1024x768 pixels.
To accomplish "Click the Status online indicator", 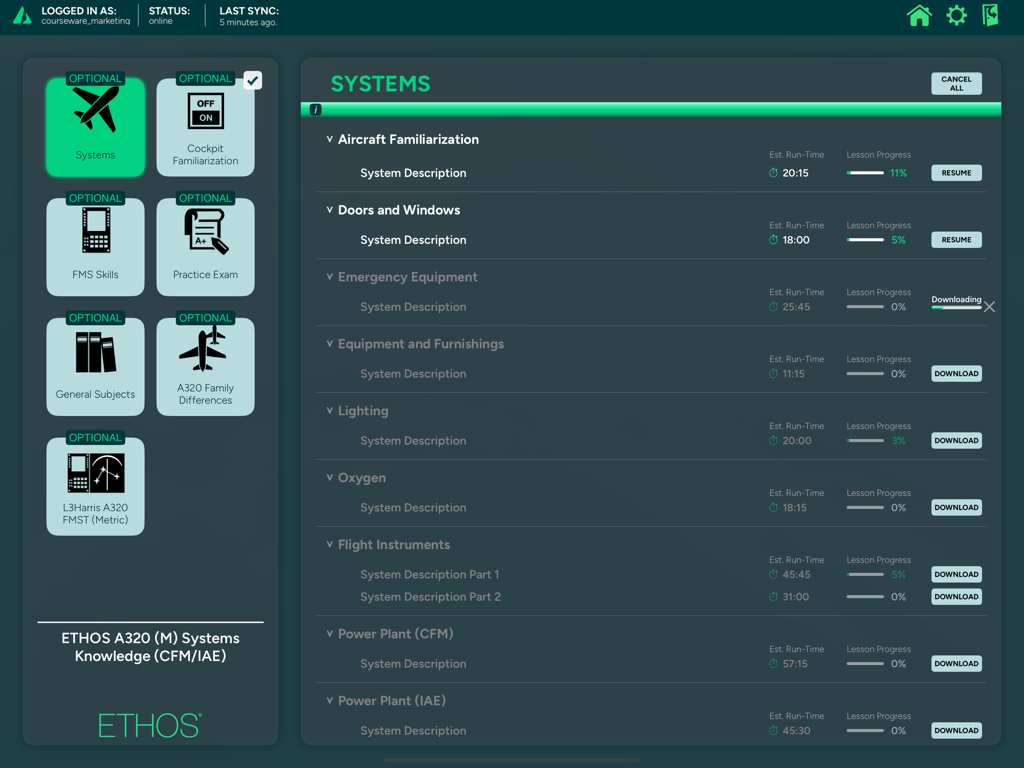I will coord(169,16).
